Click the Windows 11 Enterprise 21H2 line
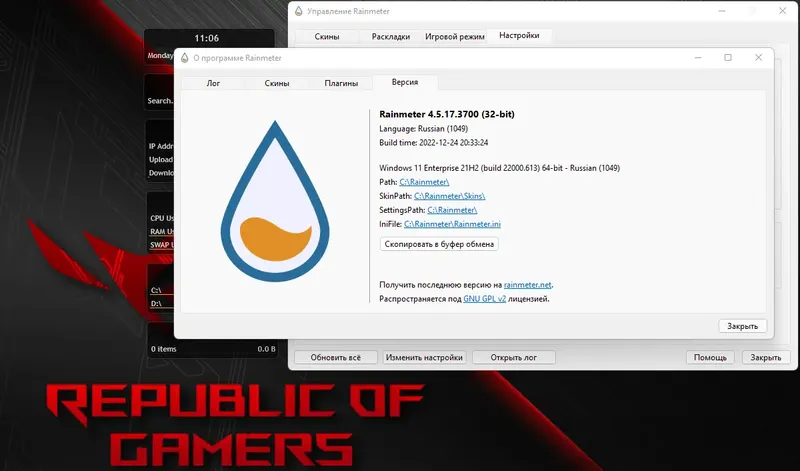Viewport: 800px width, 471px height. 499,168
